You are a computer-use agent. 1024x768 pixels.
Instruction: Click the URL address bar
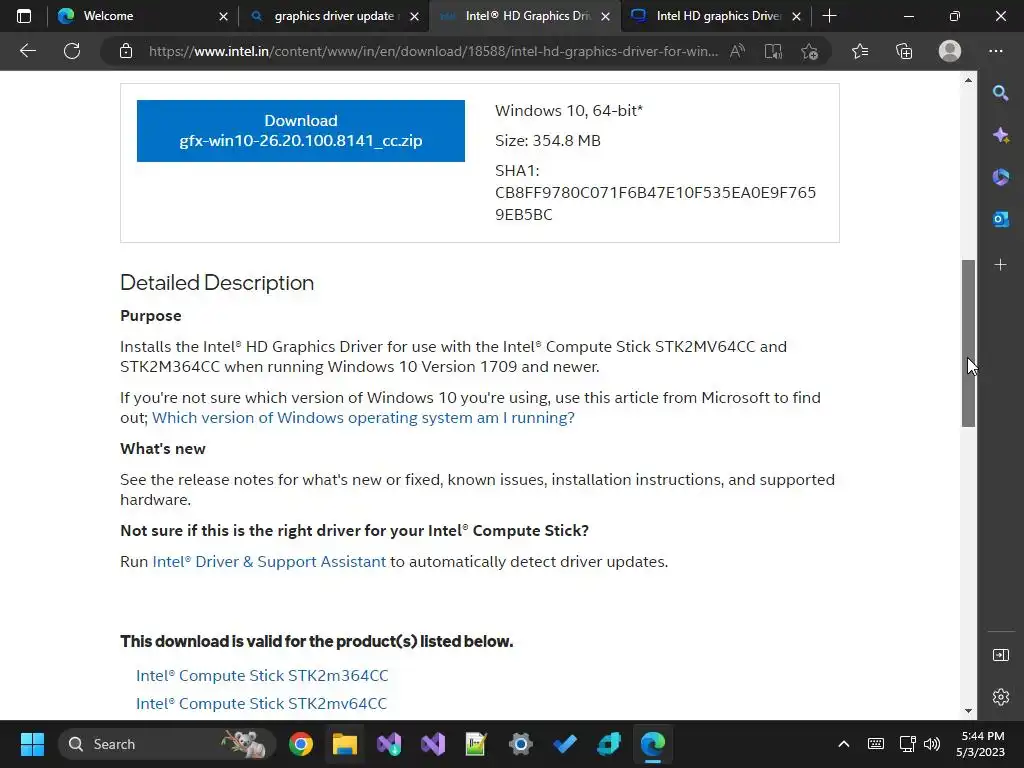point(432,51)
